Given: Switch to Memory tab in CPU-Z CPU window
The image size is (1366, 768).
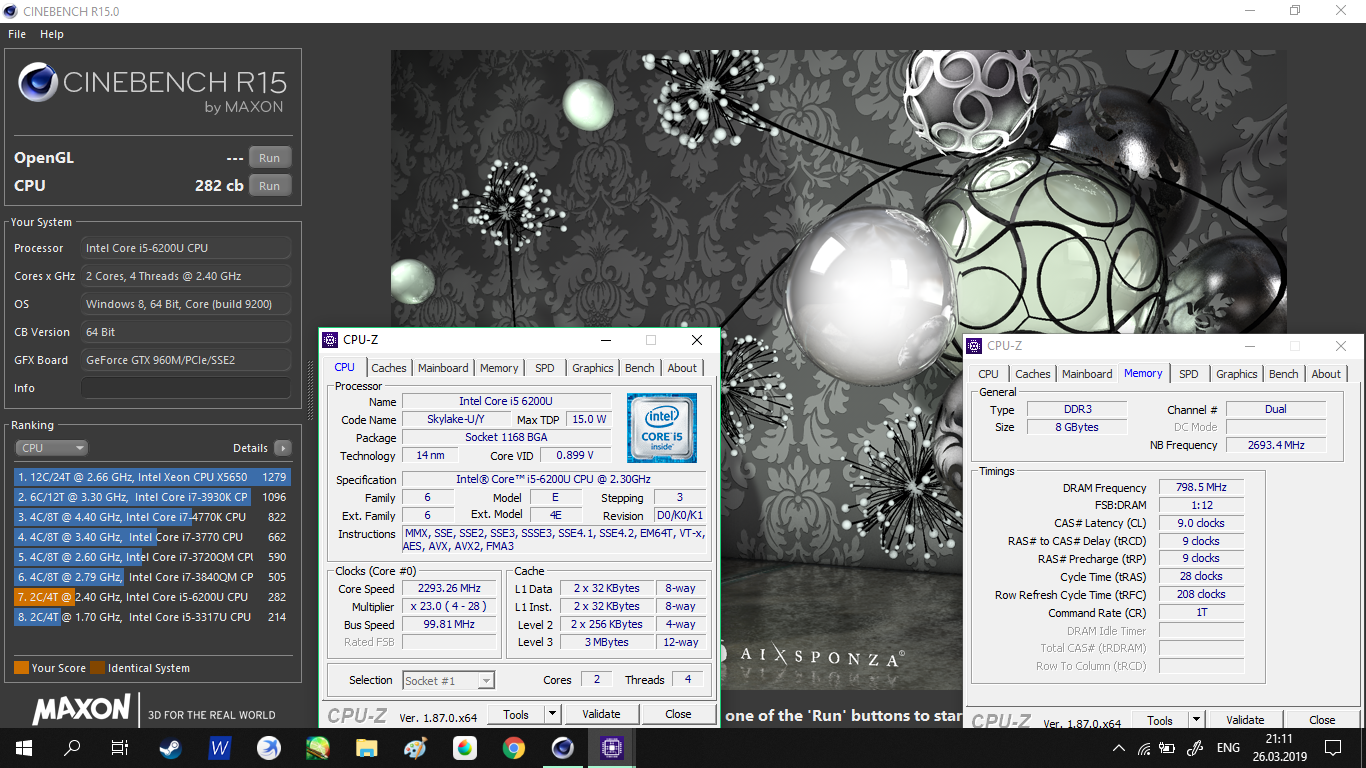Looking at the screenshot, I should (x=499, y=368).
